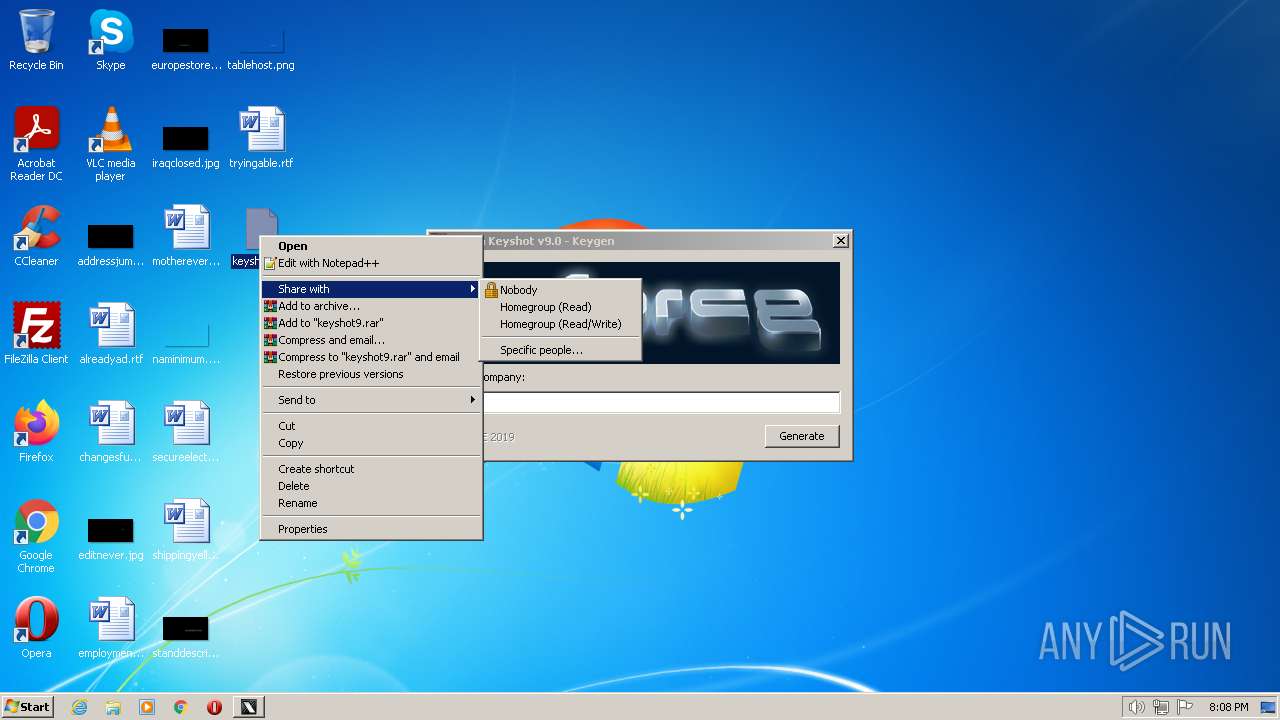This screenshot has width=1280, height=720.
Task: Click Copy in the context menu
Action: pyautogui.click(x=371, y=443)
